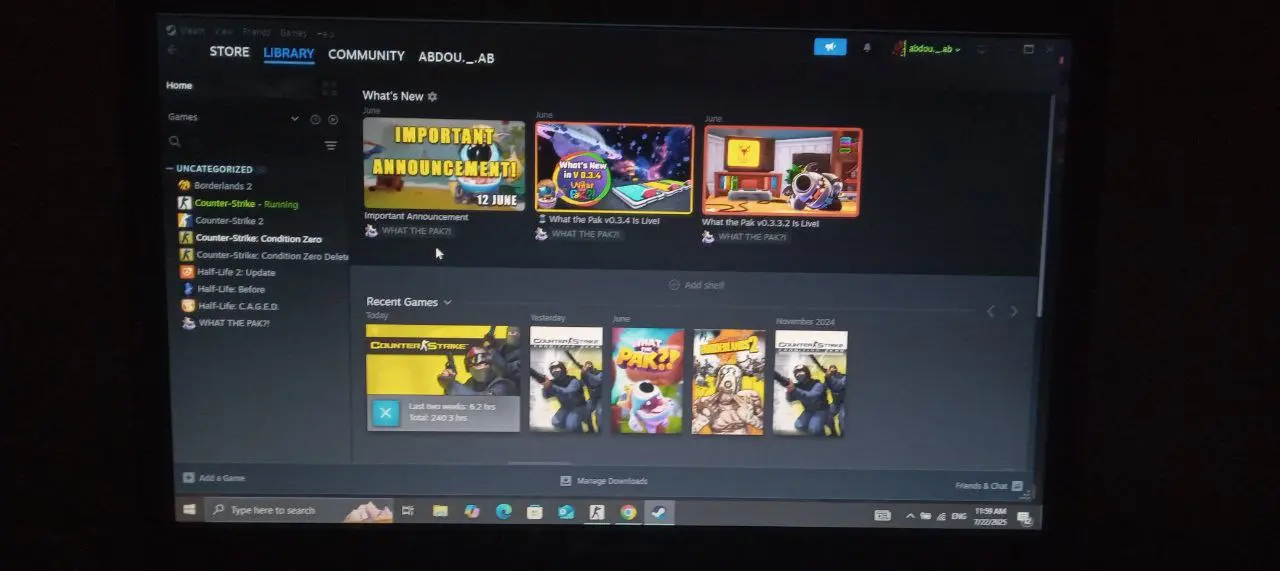Select WHAT THE PAK?! in the sidebar list
This screenshot has width=1280, height=571.
coord(234,323)
